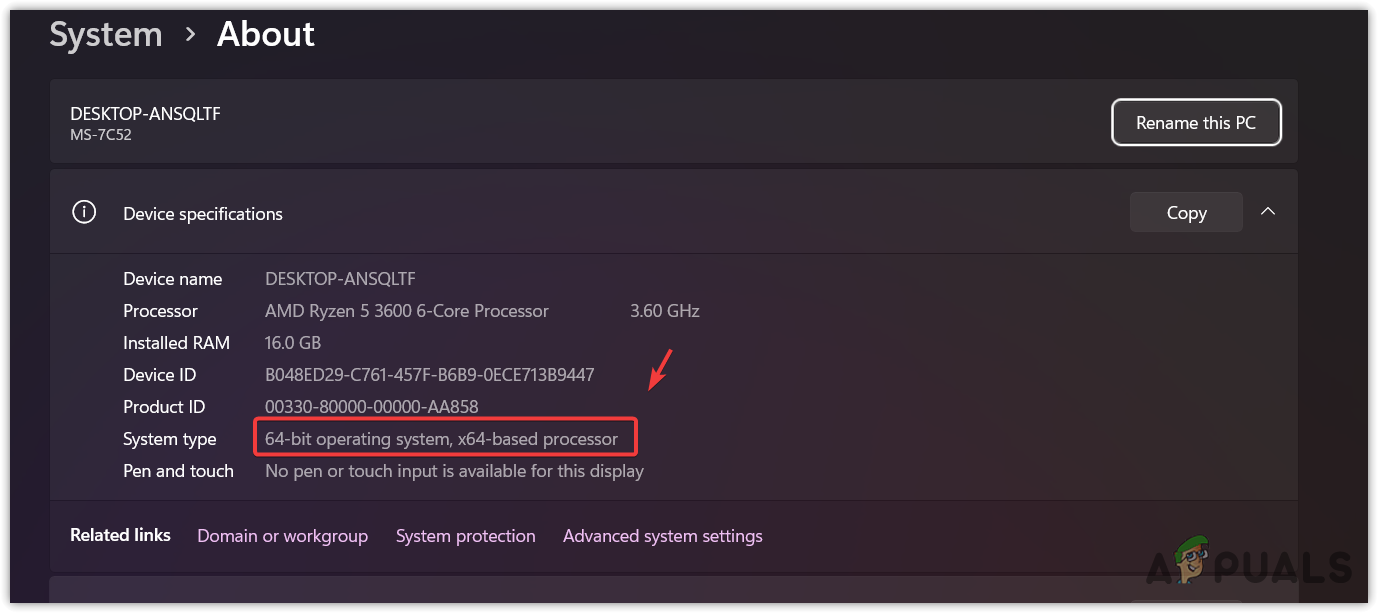
Task: Click the highlighted 64-bit System type value
Action: click(x=441, y=439)
